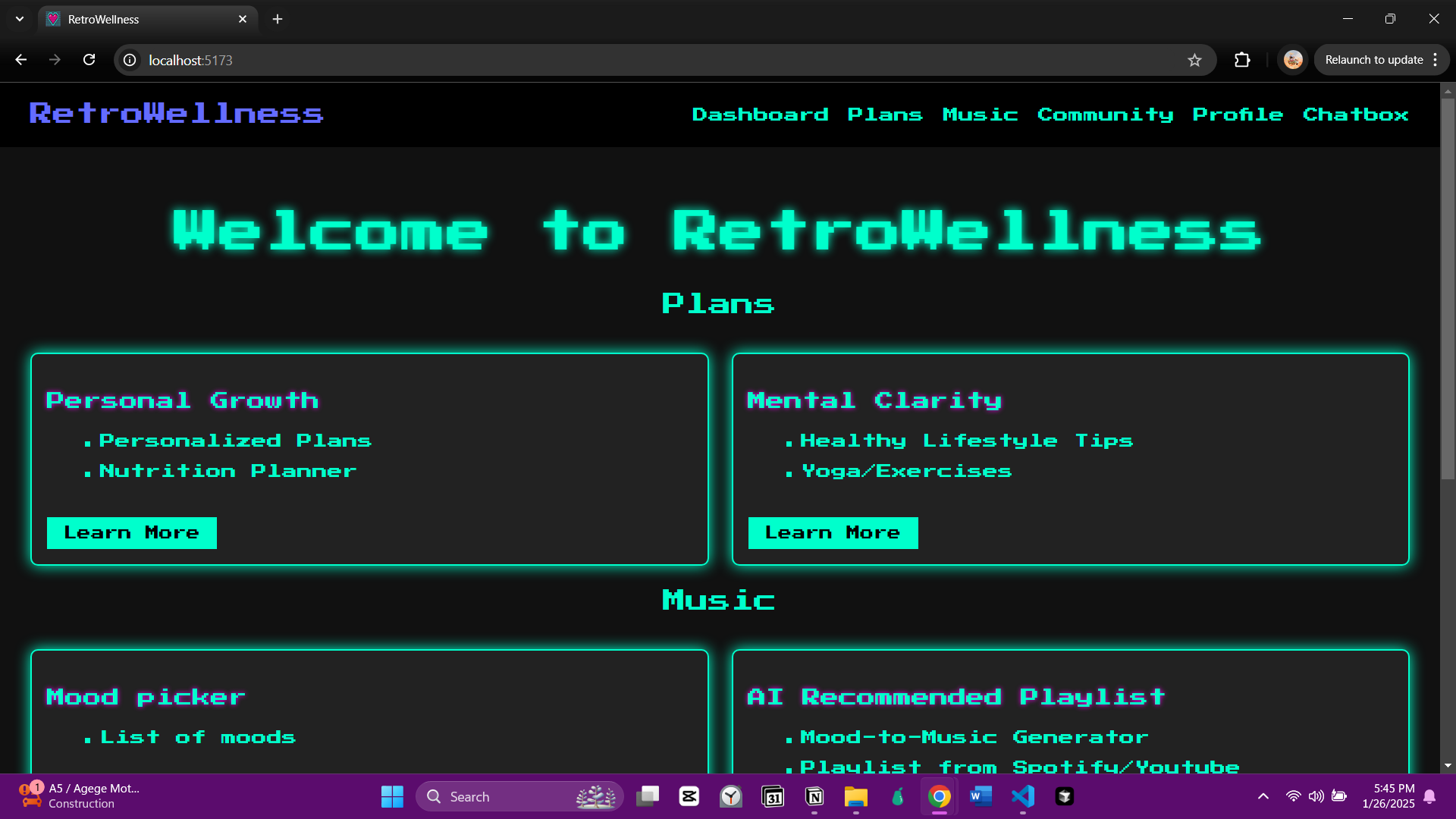
Task: Open Microsoft Word from the taskbar
Action: tap(981, 796)
